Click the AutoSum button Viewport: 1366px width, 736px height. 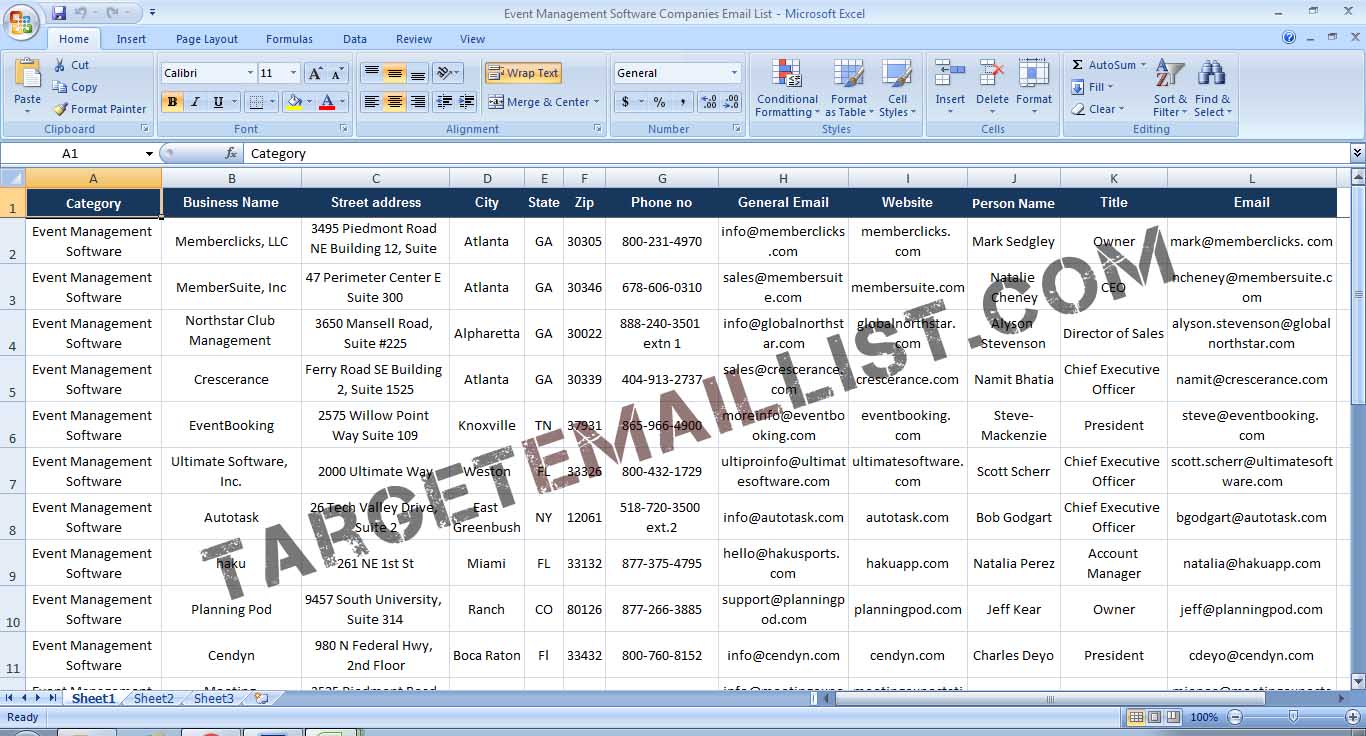(1104, 65)
